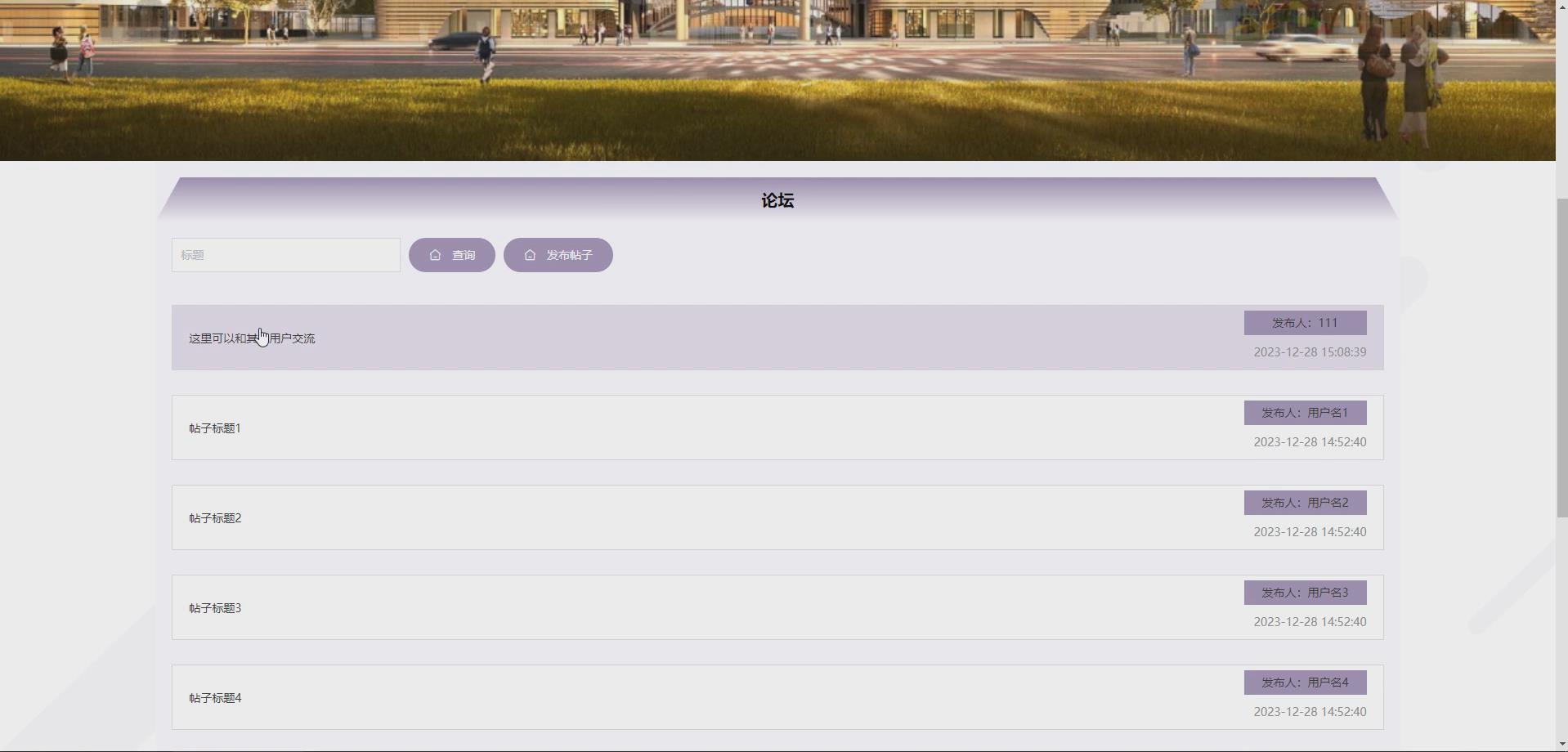The width and height of the screenshot is (1568, 752).
Task: Click the scrollbar down arrow
Action: [x=1561, y=745]
